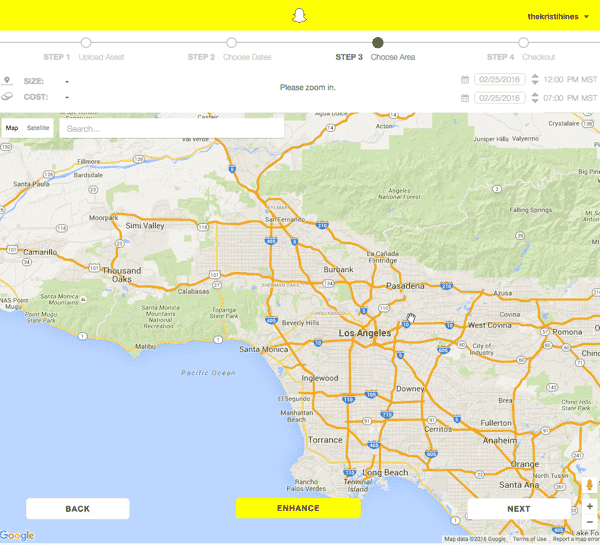
Task: Go to the next step with NEXT
Action: 518,508
